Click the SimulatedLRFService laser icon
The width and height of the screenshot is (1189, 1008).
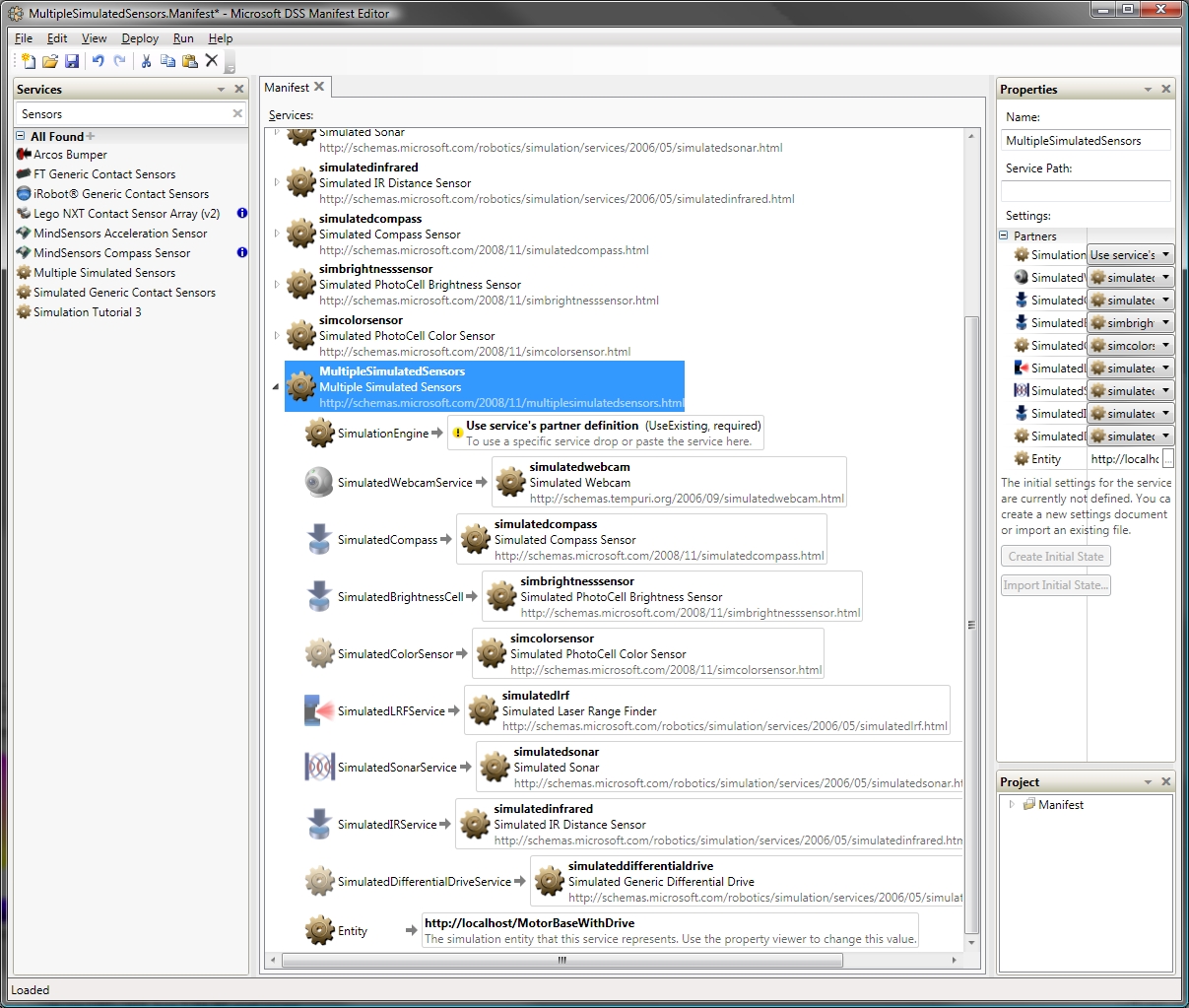(x=319, y=710)
